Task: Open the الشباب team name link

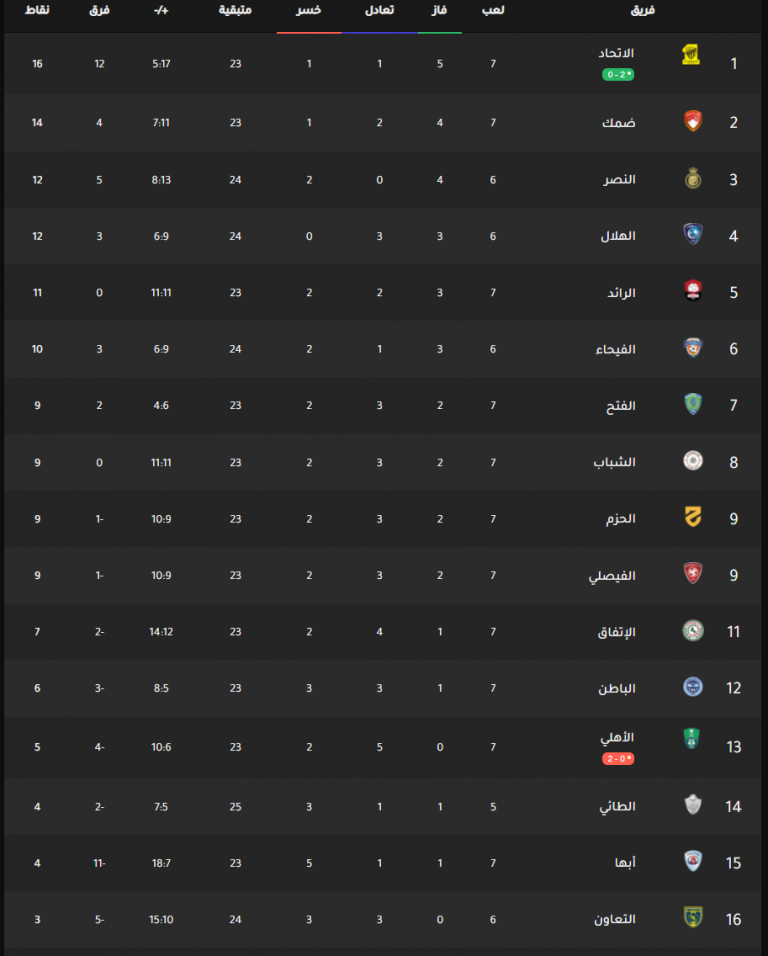Action: (614, 462)
